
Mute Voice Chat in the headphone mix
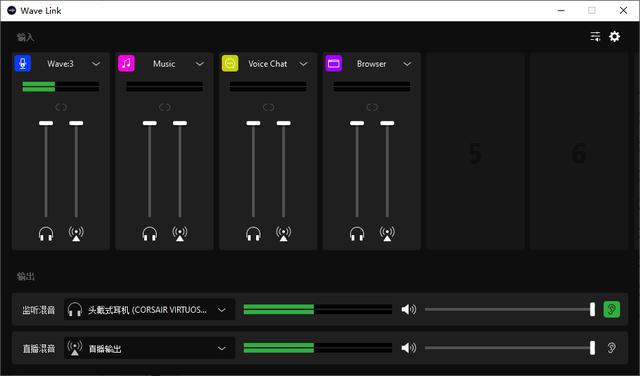tap(253, 234)
